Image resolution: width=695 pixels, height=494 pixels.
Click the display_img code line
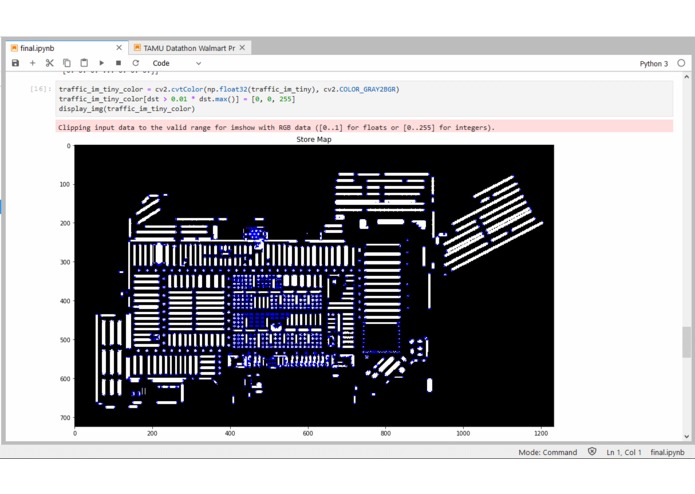tap(127, 109)
